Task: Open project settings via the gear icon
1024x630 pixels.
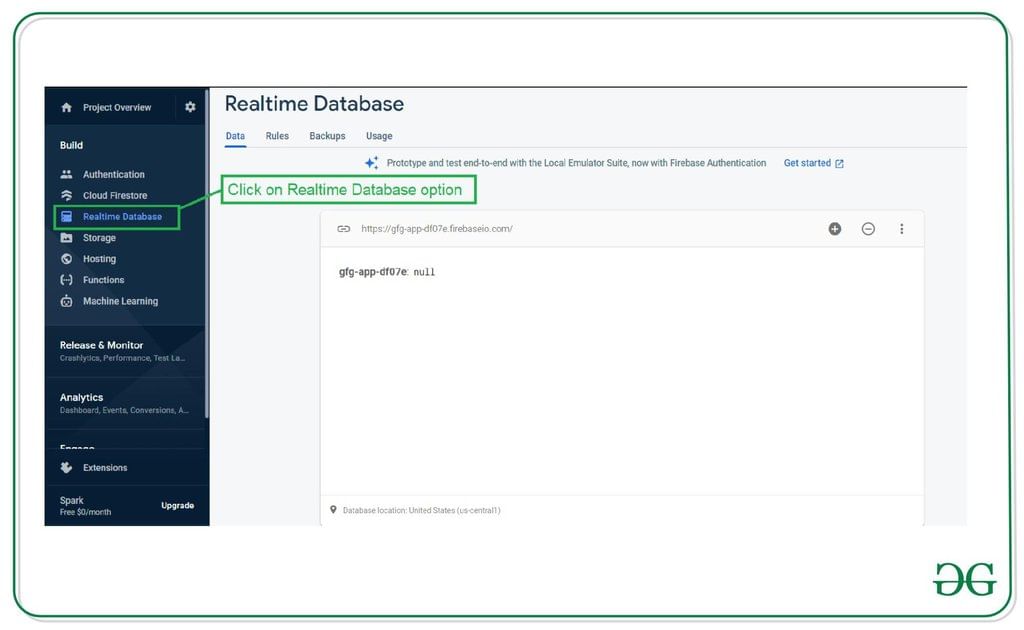Action: coord(190,106)
